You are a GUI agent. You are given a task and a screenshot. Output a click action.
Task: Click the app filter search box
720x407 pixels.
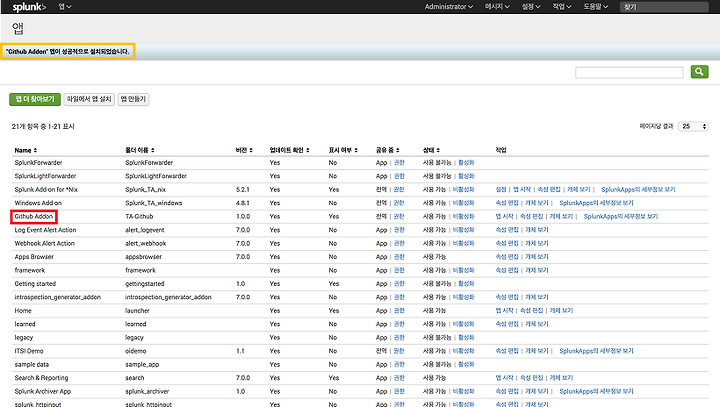[x=629, y=72]
